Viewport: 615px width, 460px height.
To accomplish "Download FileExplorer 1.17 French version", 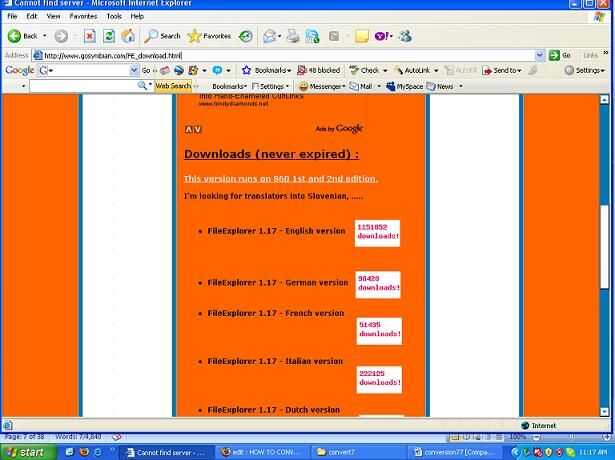I will [275, 313].
